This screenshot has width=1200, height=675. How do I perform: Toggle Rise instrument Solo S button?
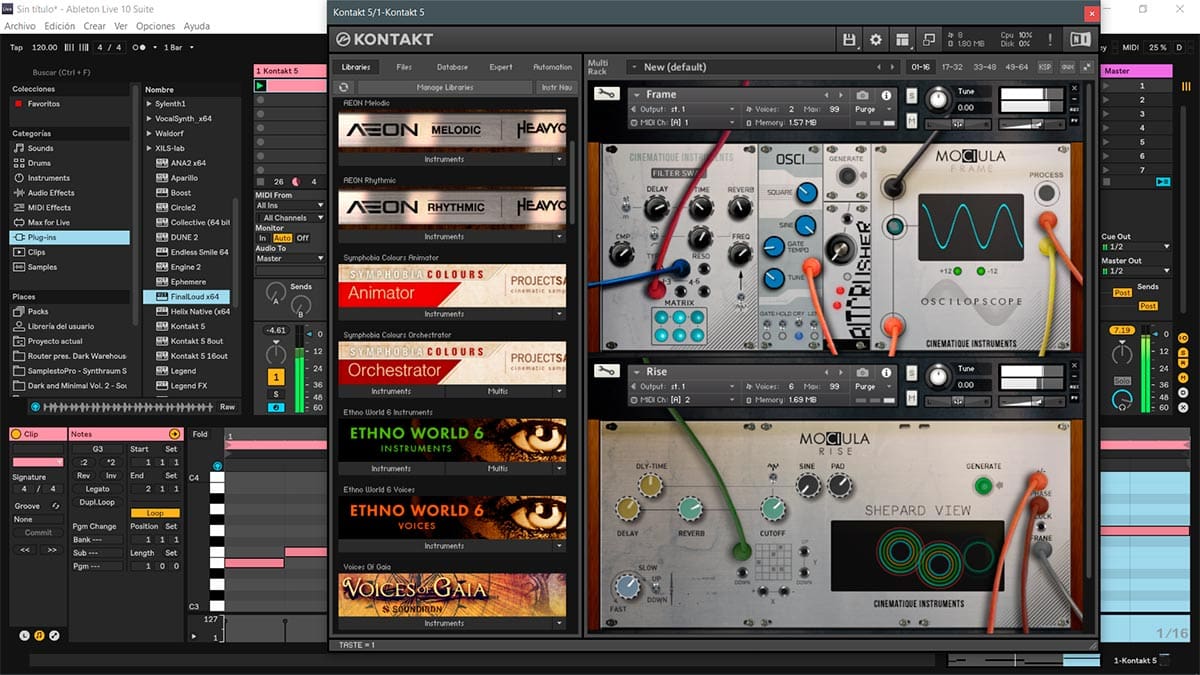tap(912, 373)
